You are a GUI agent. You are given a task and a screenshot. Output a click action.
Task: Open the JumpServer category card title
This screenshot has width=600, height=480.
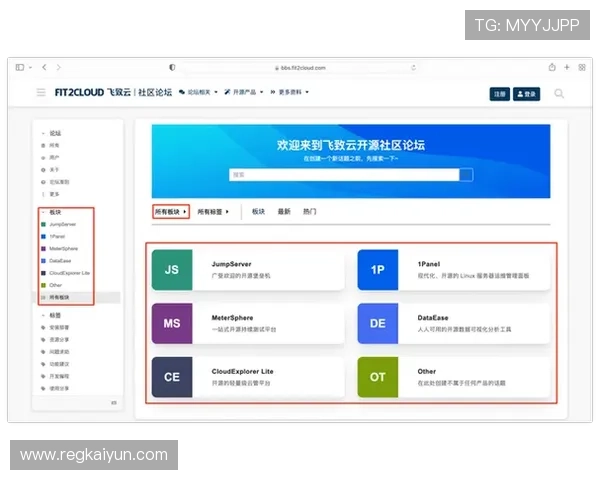click(x=232, y=264)
